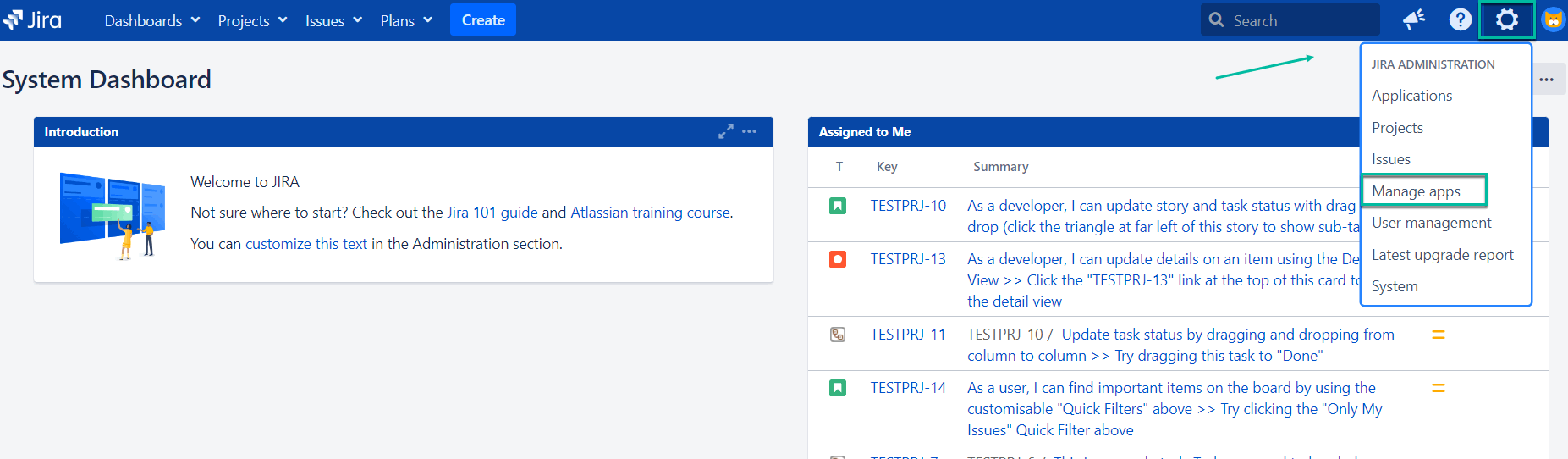Open TESTPRJ-14 summary about Quick Filters

pos(1175,409)
